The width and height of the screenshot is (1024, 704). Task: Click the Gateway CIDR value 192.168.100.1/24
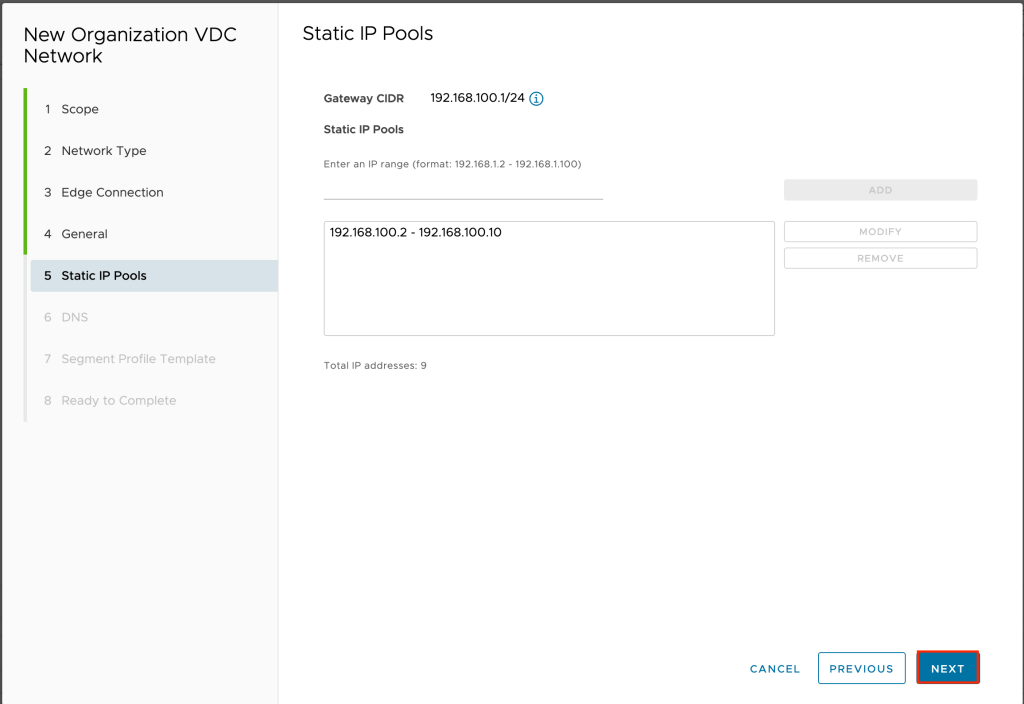tap(477, 99)
